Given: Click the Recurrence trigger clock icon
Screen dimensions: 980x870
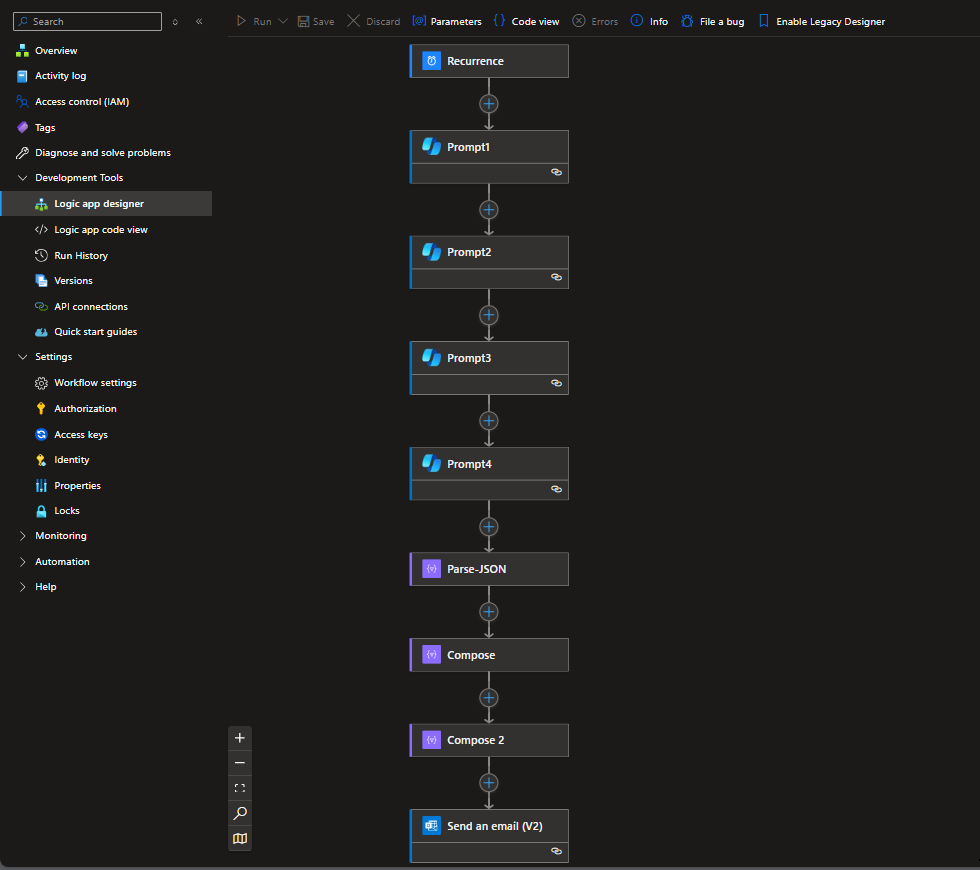Looking at the screenshot, I should pyautogui.click(x=430, y=60).
